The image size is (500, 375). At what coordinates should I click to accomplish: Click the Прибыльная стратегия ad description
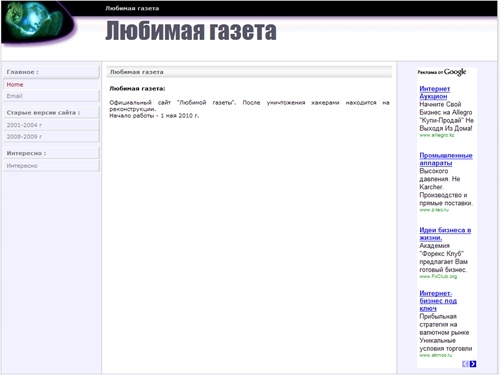(x=446, y=332)
